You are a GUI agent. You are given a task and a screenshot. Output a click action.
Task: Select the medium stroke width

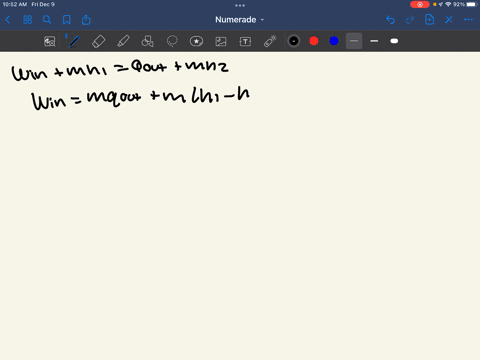coord(374,41)
